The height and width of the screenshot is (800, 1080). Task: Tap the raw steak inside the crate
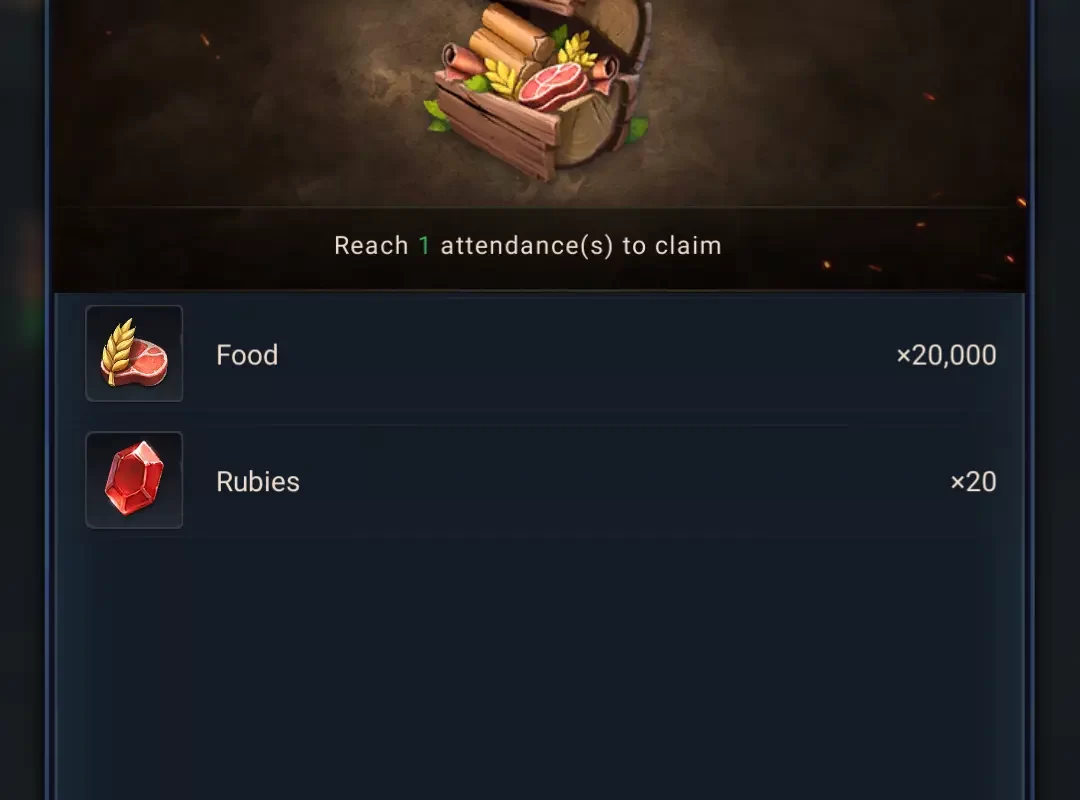[x=552, y=86]
